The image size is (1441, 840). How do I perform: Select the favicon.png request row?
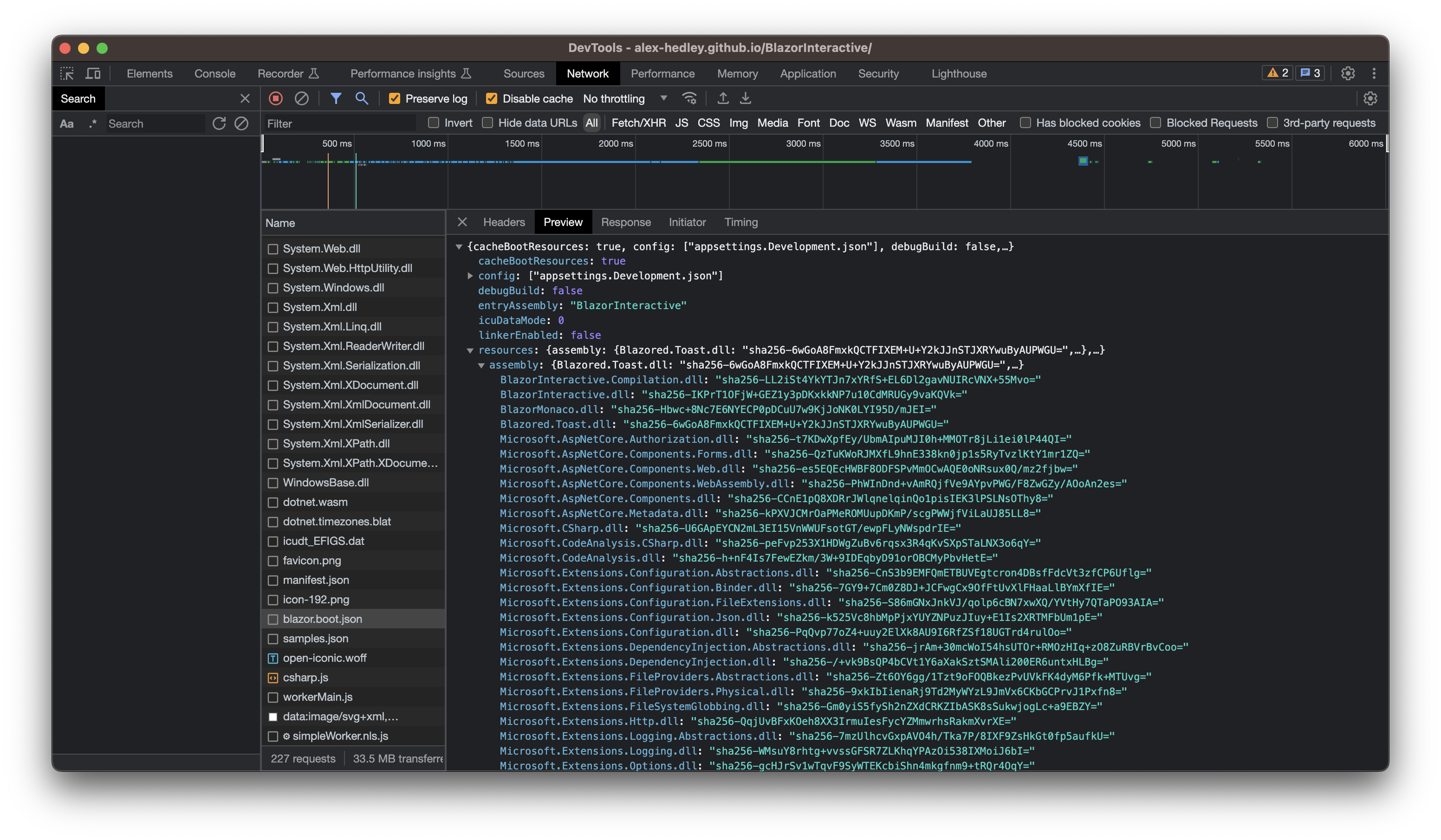(353, 560)
